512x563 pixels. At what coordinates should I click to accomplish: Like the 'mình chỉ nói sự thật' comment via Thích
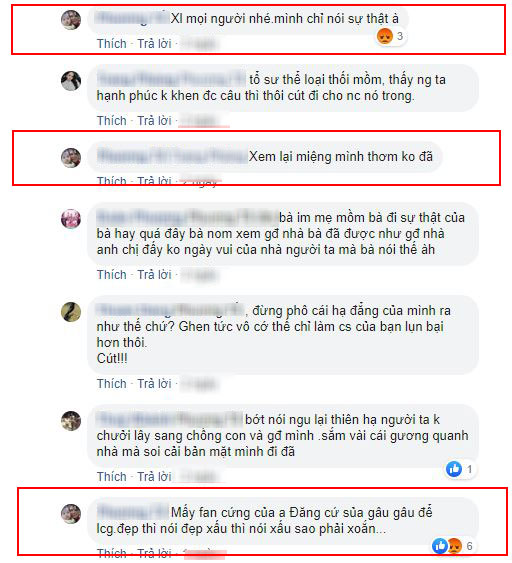pos(112,44)
